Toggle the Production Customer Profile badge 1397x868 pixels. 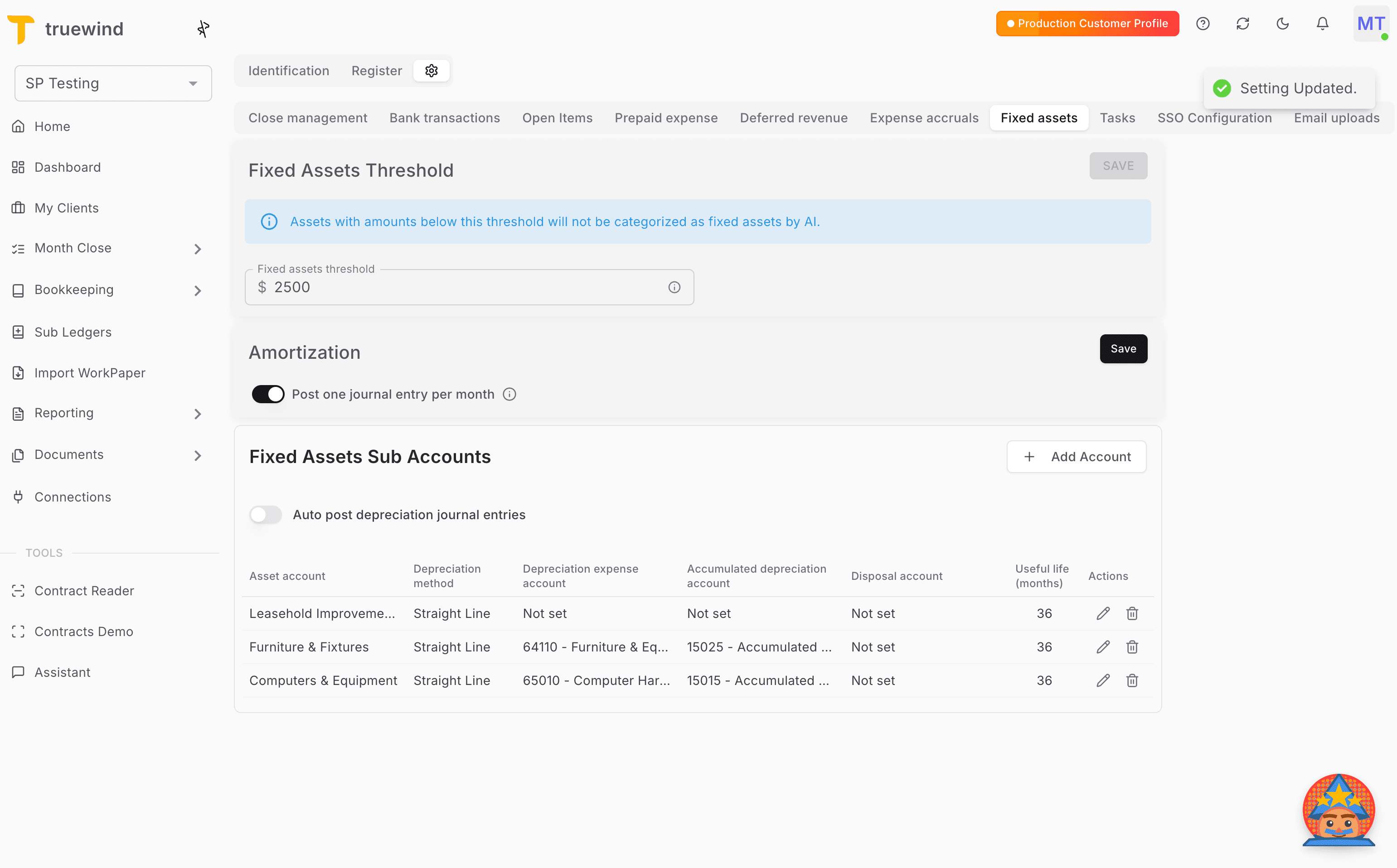coord(1086,24)
